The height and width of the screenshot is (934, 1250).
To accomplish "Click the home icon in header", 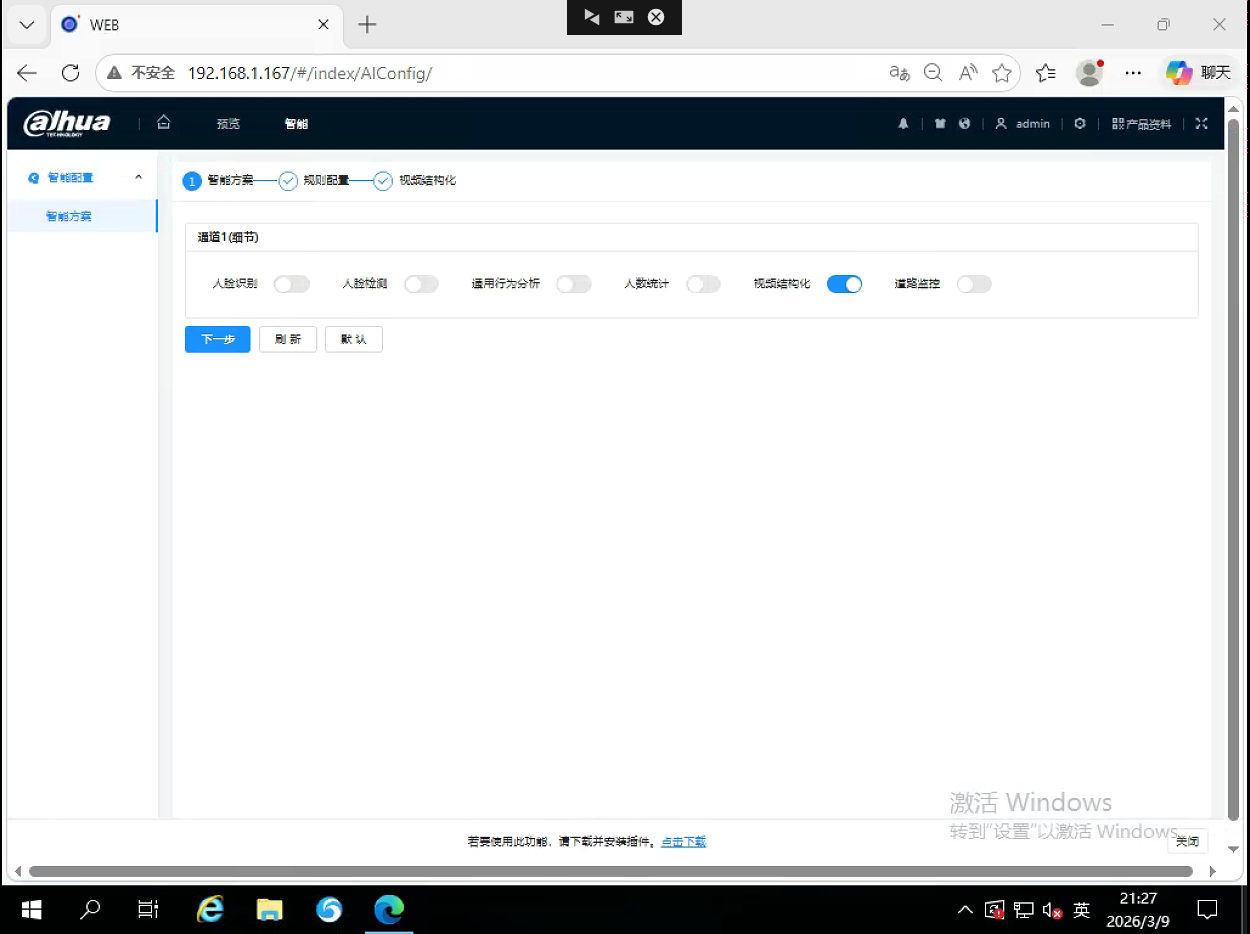I will pos(164,123).
